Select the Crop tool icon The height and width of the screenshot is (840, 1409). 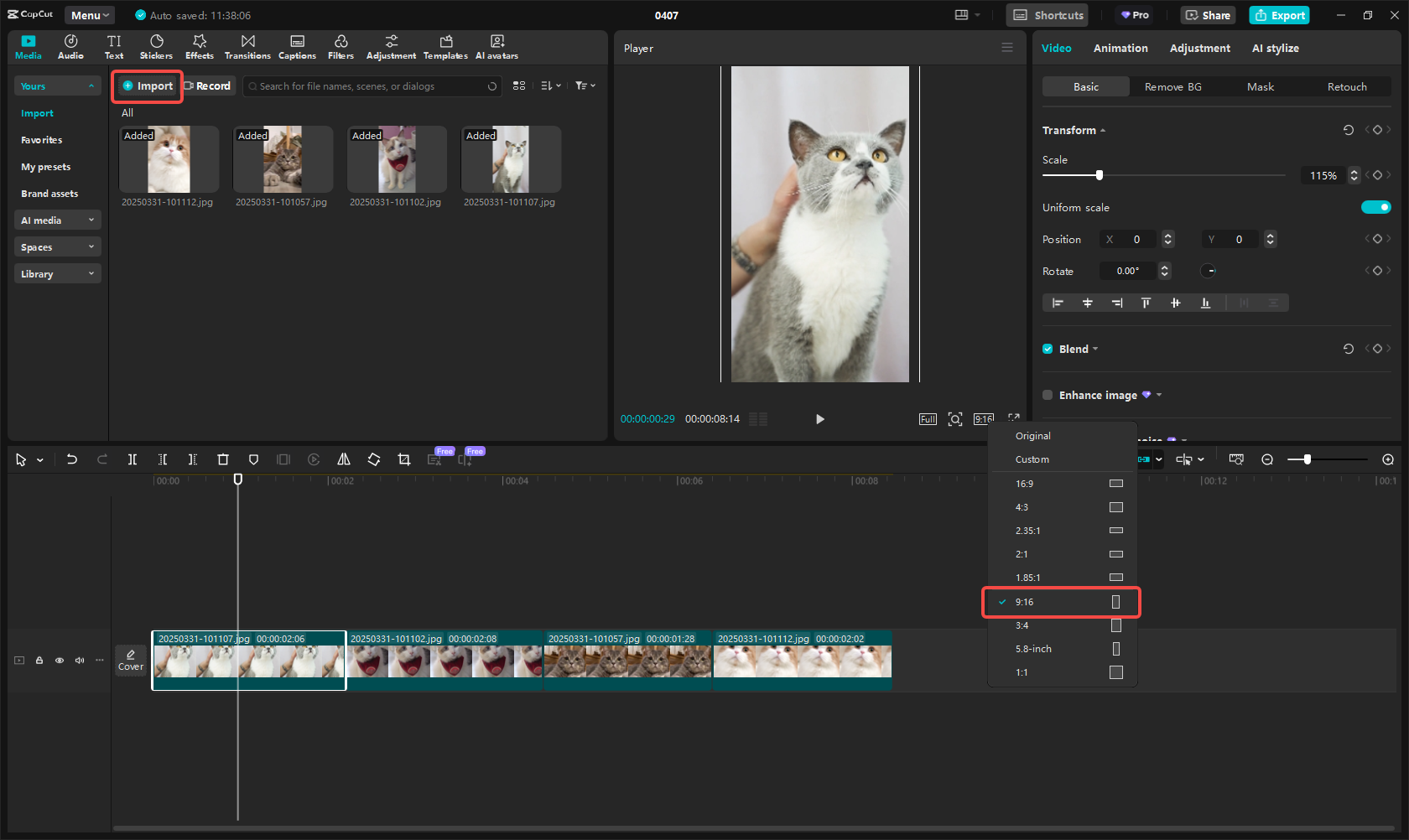(404, 459)
